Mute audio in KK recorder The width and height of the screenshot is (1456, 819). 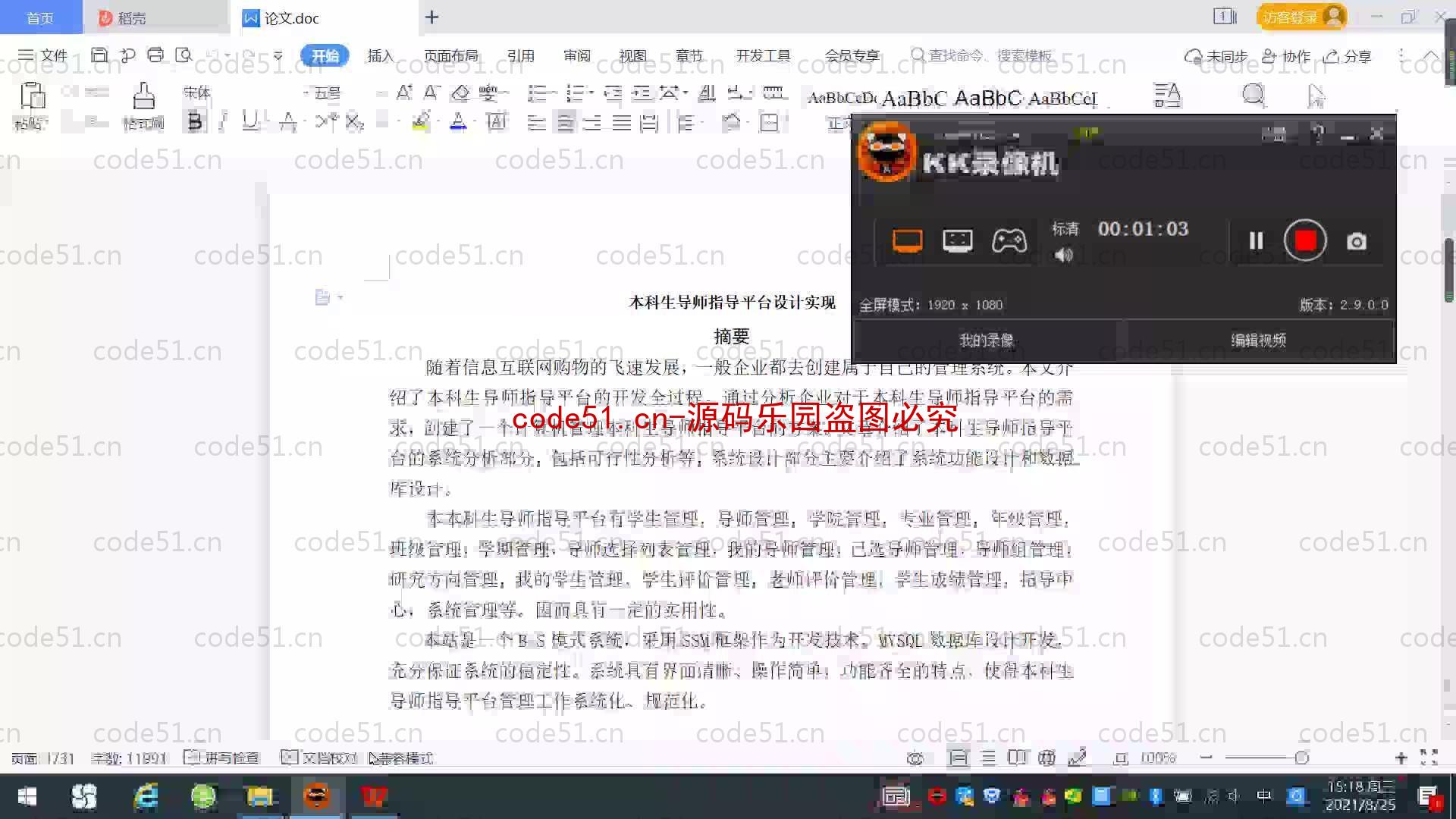(x=1064, y=256)
